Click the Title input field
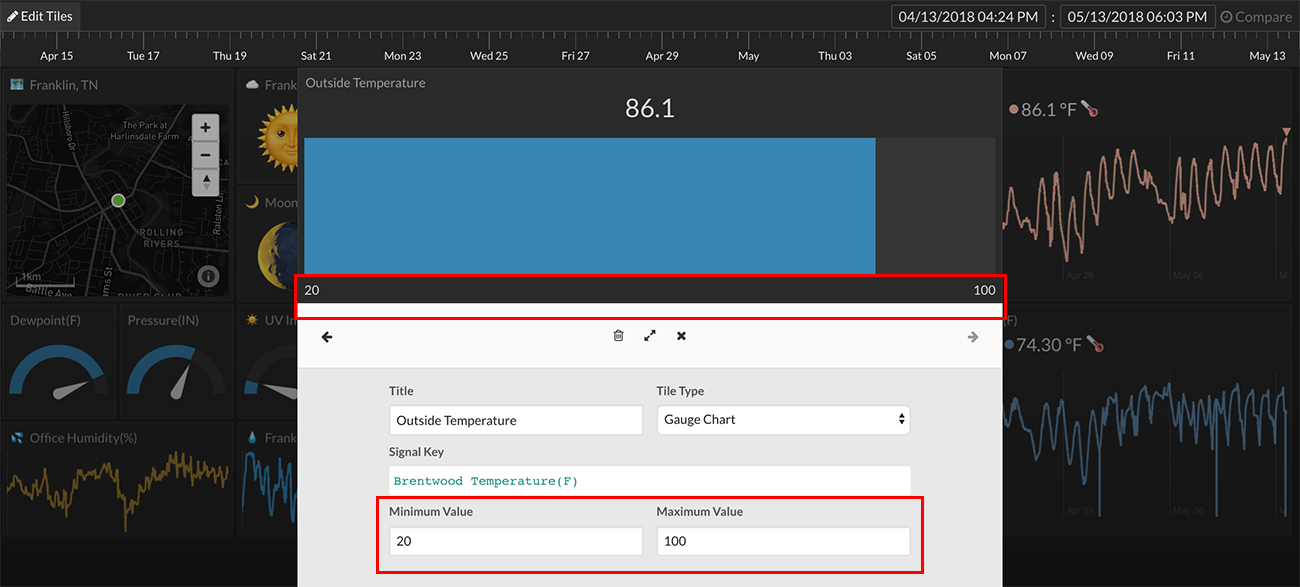 (515, 421)
